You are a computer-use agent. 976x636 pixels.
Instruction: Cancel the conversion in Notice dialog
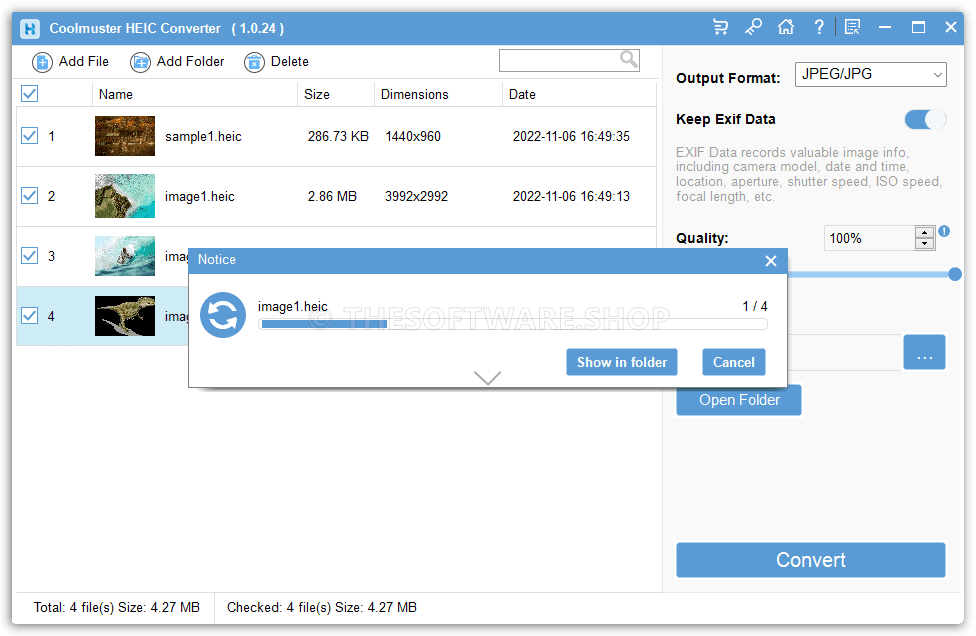tap(733, 362)
